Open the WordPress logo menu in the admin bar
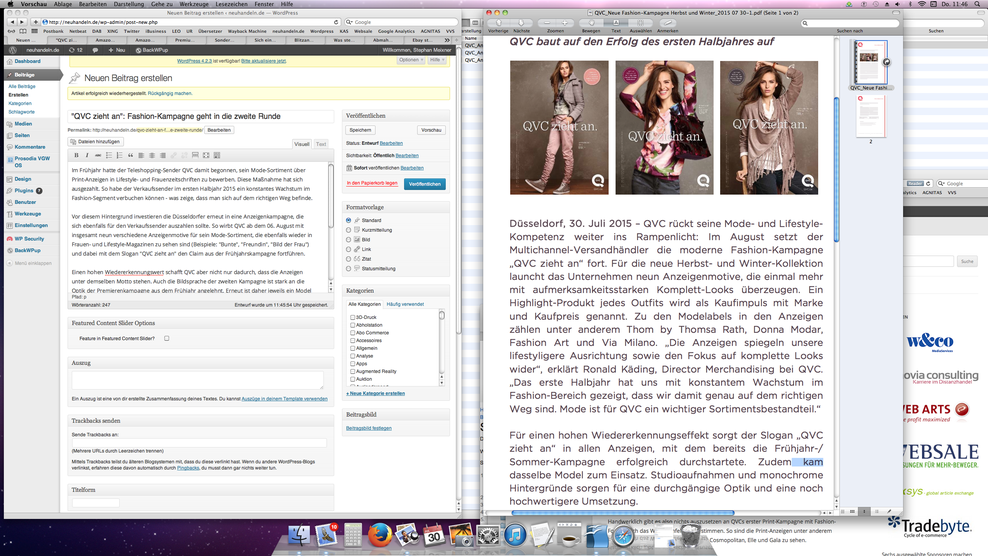The width and height of the screenshot is (988, 556). (x=13, y=50)
